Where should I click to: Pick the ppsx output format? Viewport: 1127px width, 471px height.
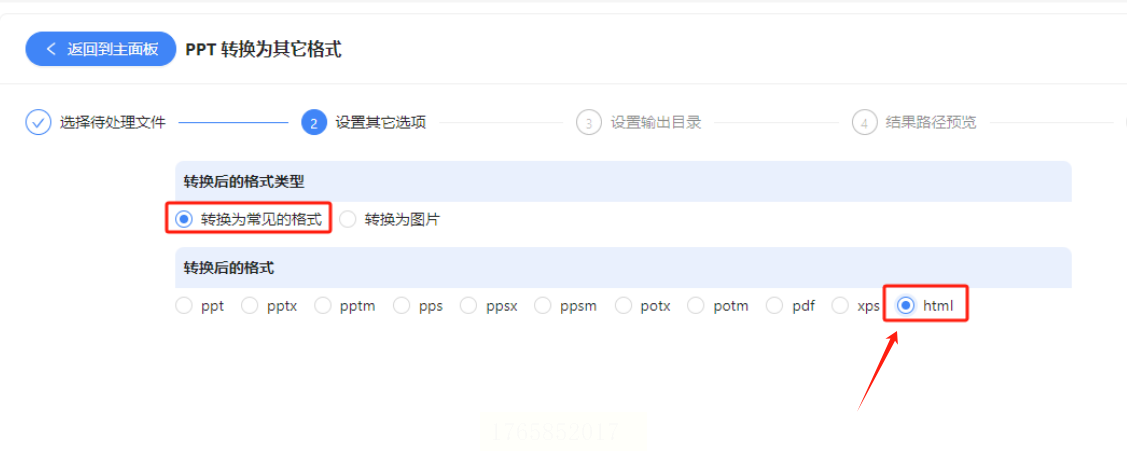[469, 306]
